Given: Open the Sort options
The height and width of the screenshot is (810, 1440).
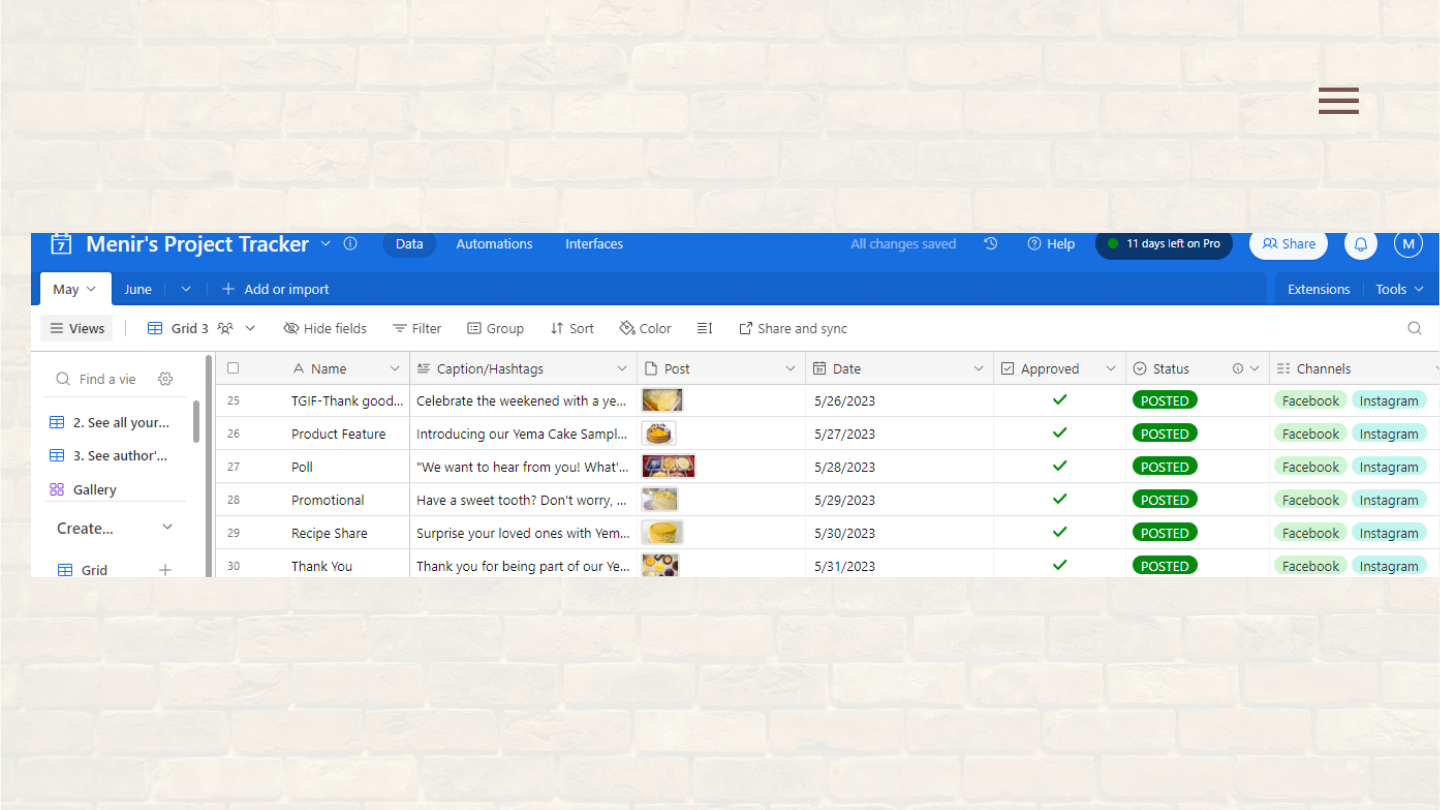Looking at the screenshot, I should (572, 328).
